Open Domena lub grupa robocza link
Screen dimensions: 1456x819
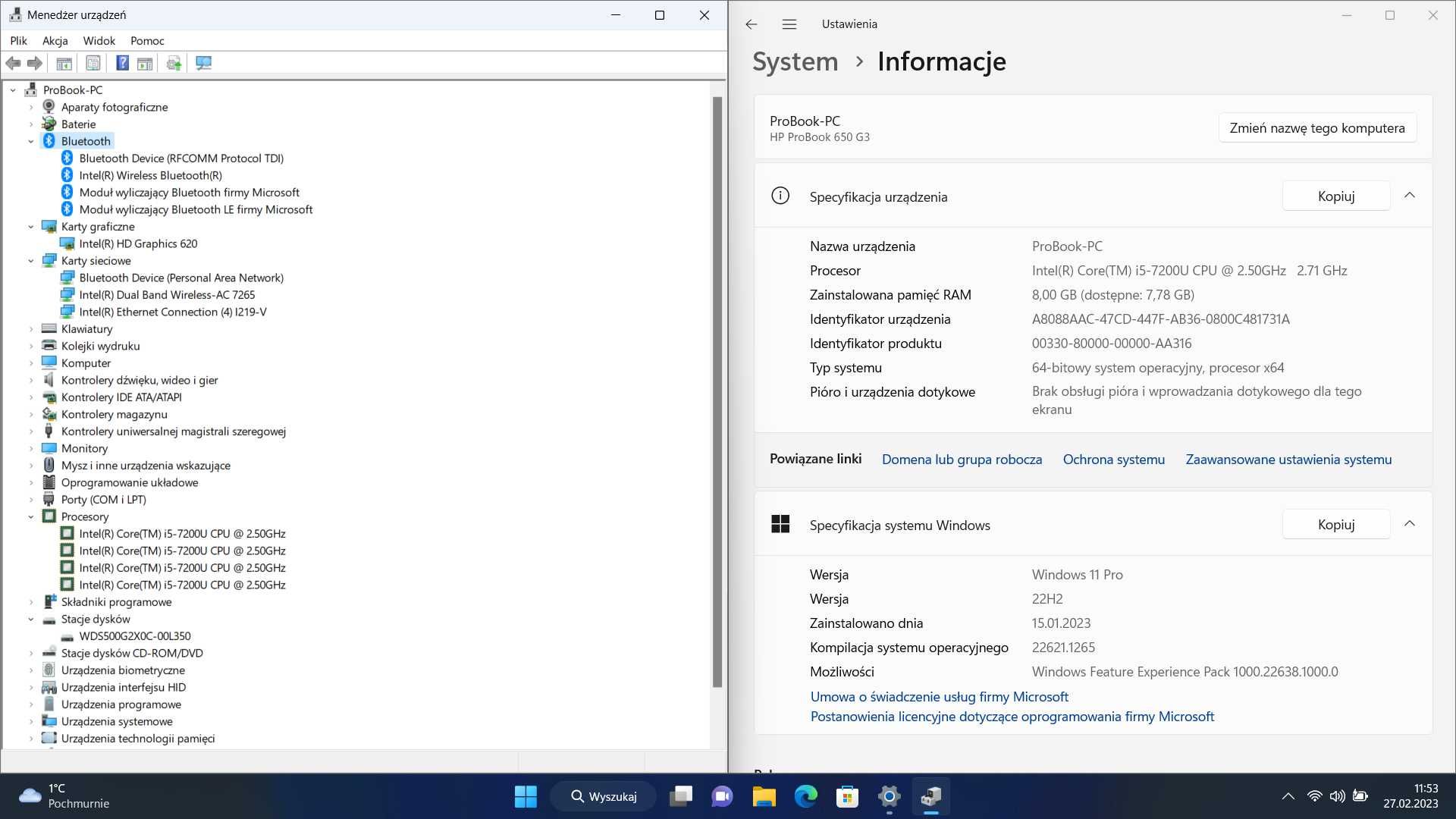point(962,460)
